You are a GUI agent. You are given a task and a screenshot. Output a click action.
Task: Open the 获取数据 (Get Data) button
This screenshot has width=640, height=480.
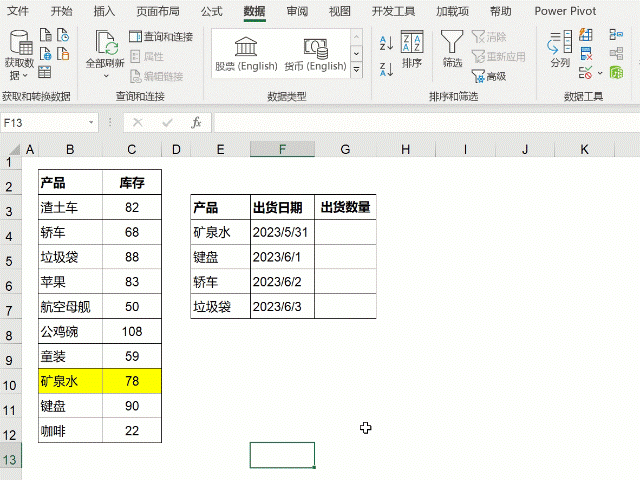pyautogui.click(x=19, y=55)
